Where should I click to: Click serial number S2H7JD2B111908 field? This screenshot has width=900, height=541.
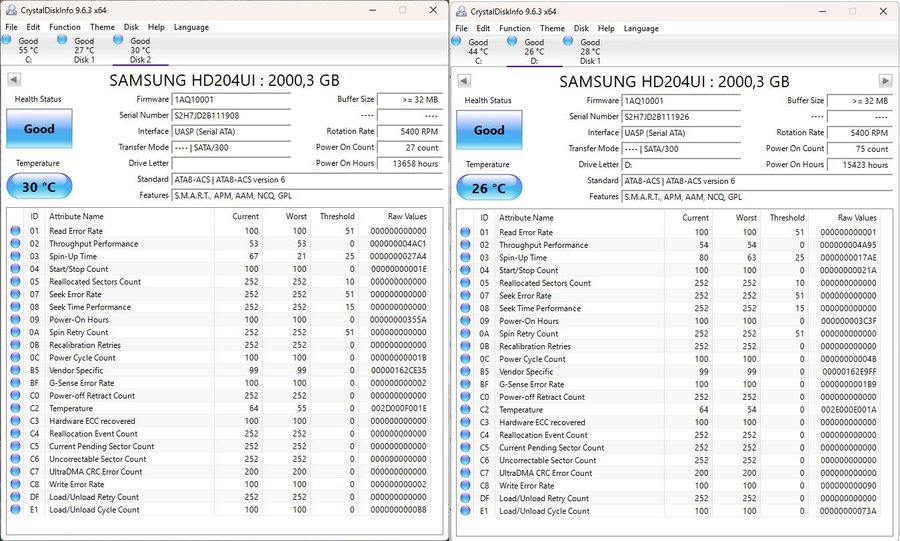coord(231,115)
